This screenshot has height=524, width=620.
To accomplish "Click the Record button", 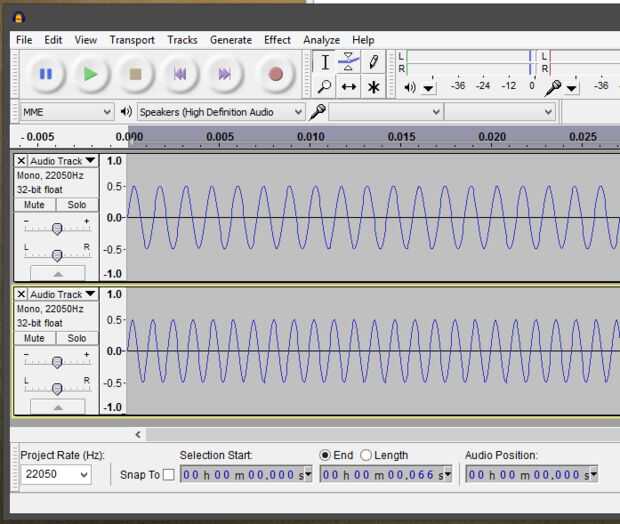I will click(275, 73).
